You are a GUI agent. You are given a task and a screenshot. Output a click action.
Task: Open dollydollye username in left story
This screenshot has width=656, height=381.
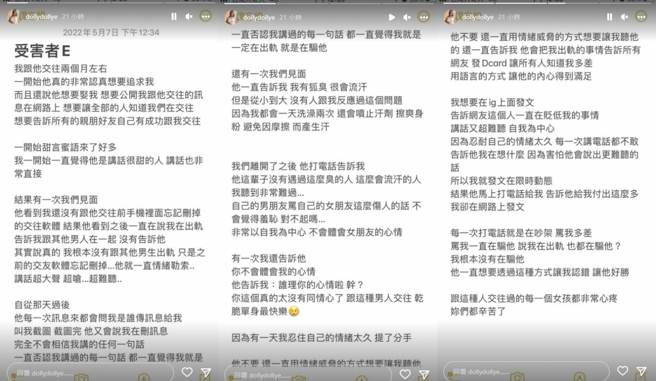point(41,17)
